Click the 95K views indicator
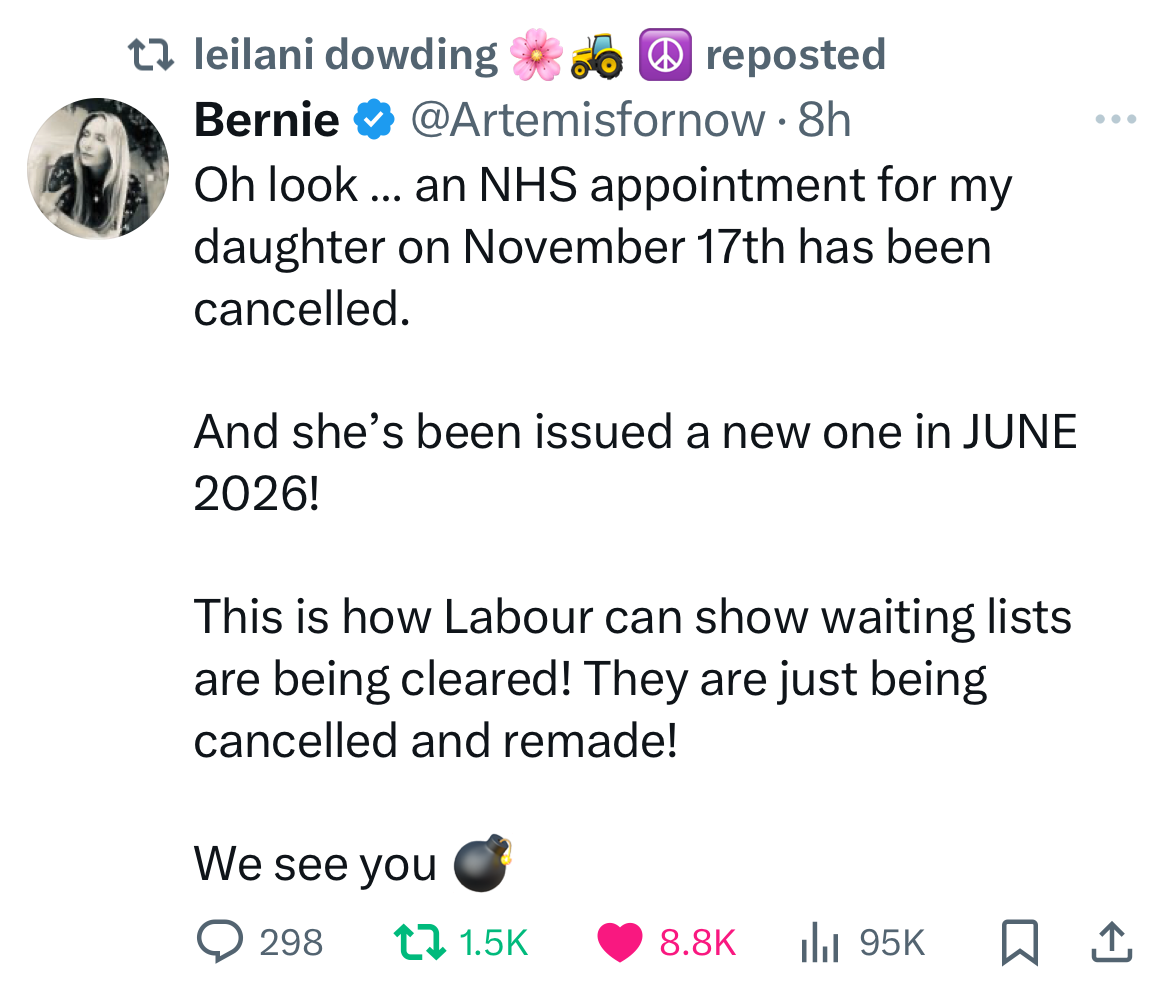 (895, 941)
